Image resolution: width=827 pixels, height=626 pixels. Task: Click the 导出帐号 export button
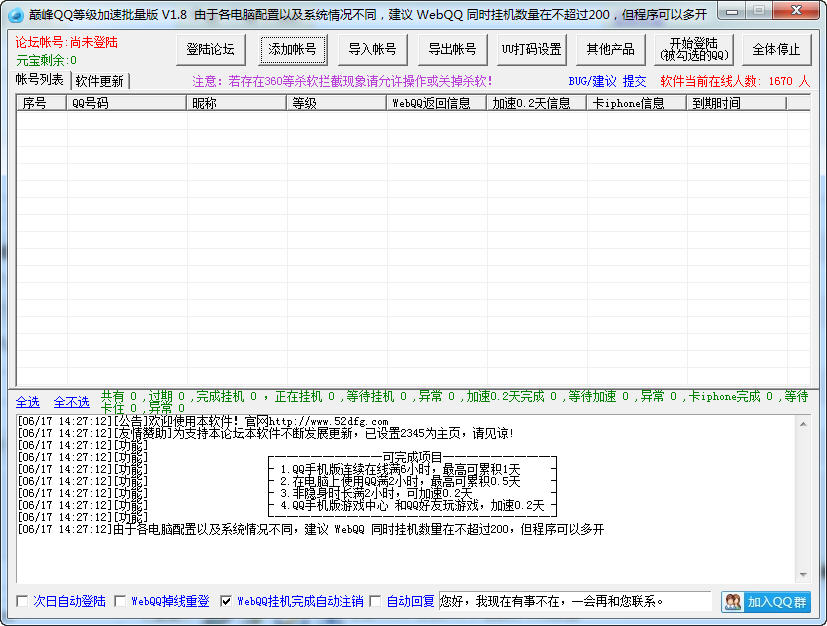453,50
